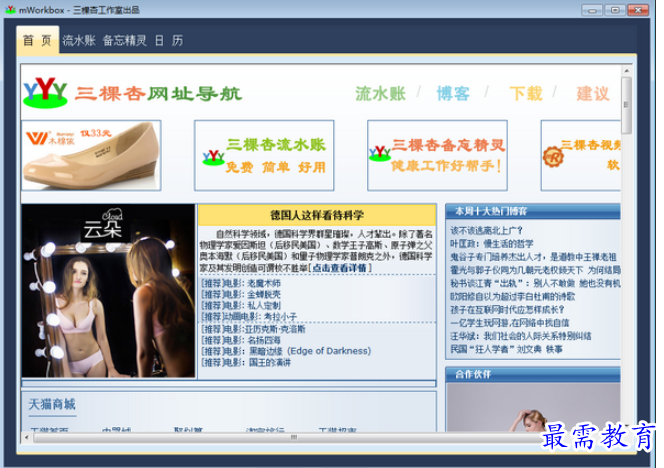Open blog post about 霍光与郭子仪
The width and height of the screenshot is (664, 468).
point(535,270)
